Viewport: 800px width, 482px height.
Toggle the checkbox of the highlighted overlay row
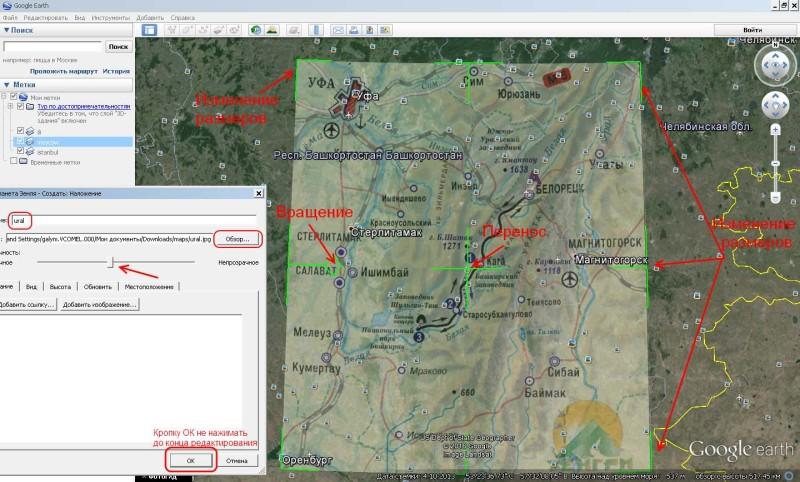pos(20,141)
